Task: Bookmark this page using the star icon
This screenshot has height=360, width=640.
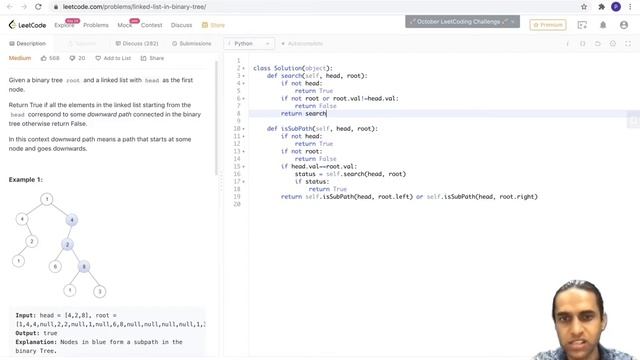Action: [584, 7]
